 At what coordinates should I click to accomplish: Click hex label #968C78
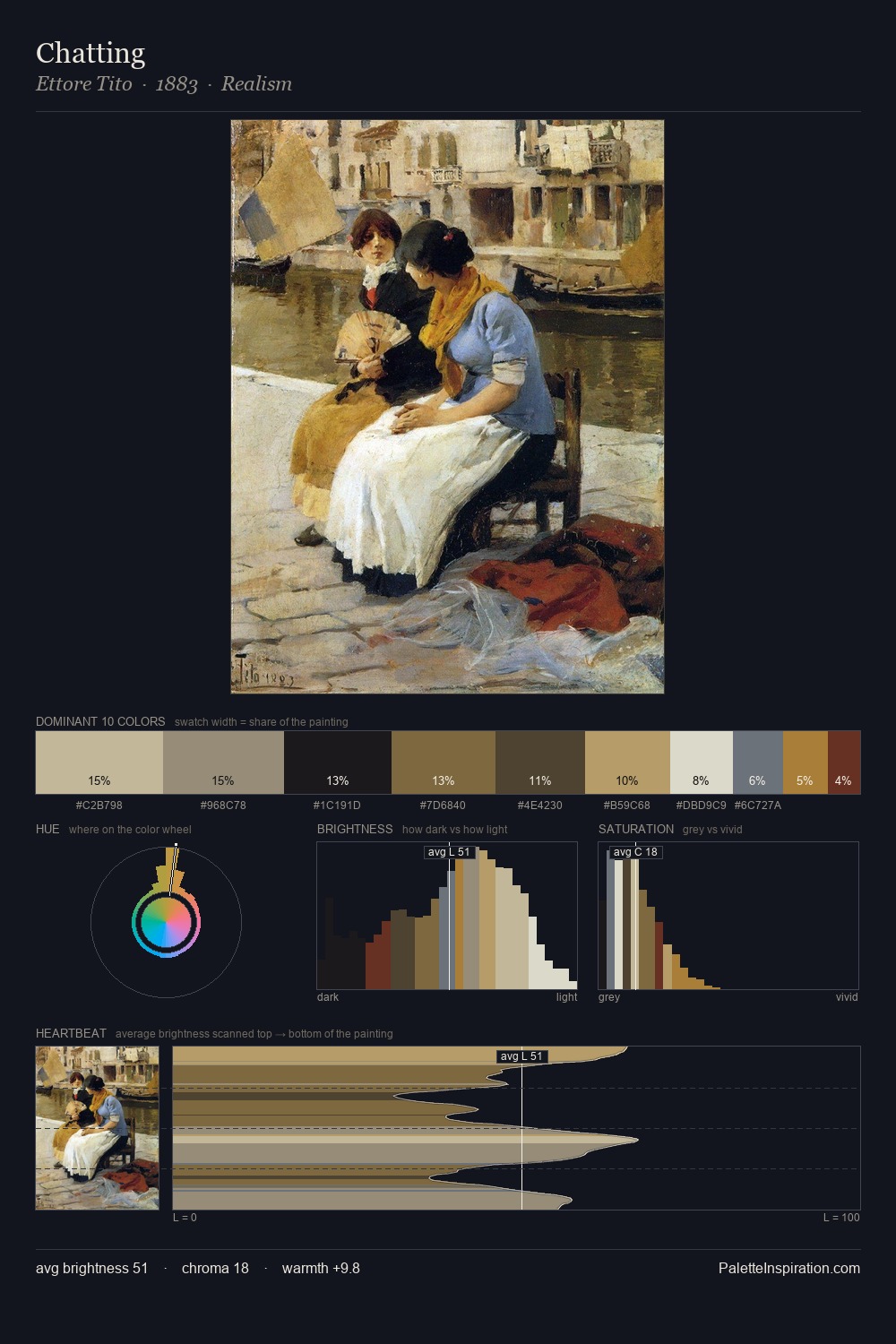[x=223, y=806]
